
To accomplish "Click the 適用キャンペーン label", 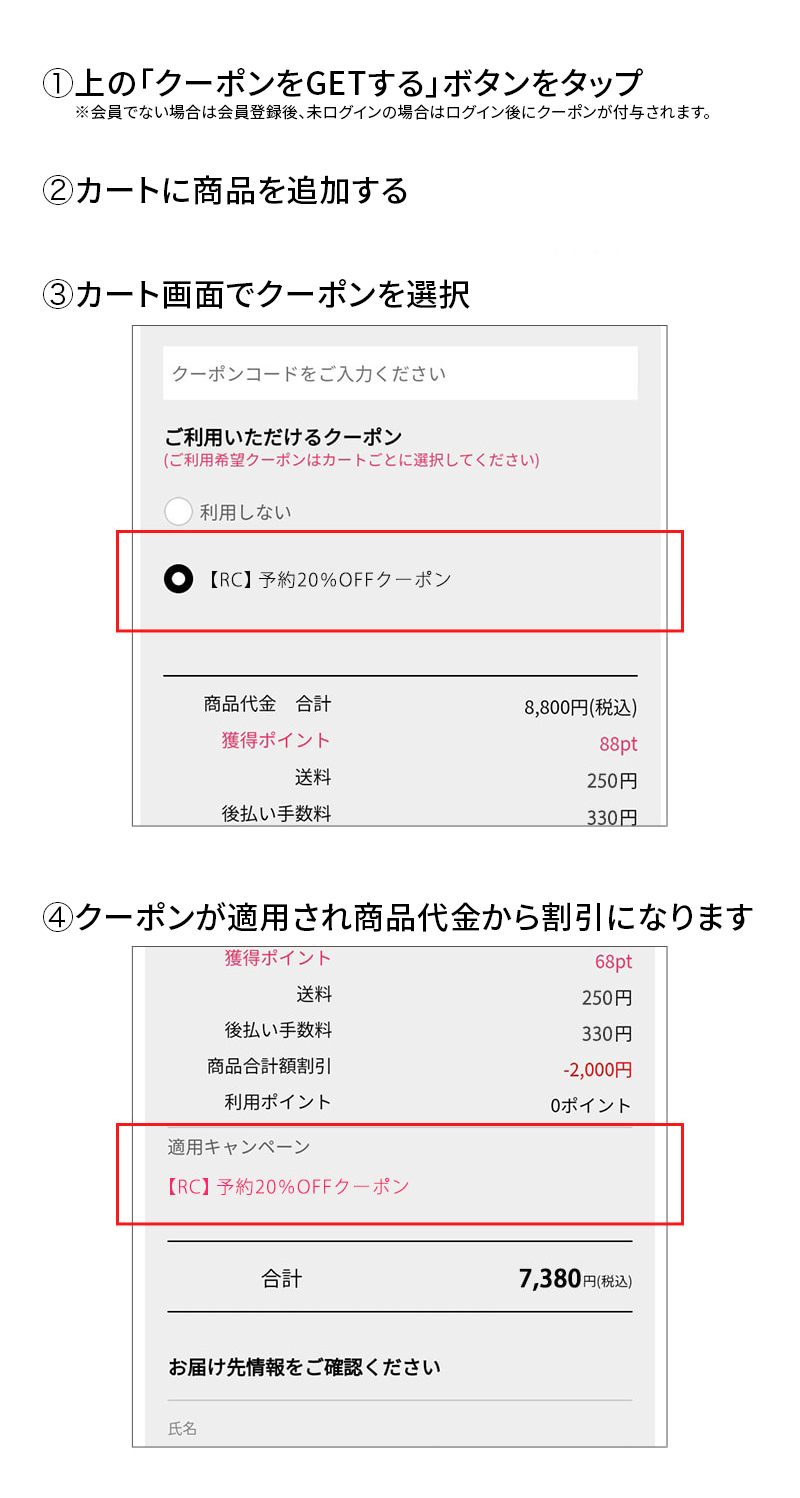I will click(x=239, y=1147).
